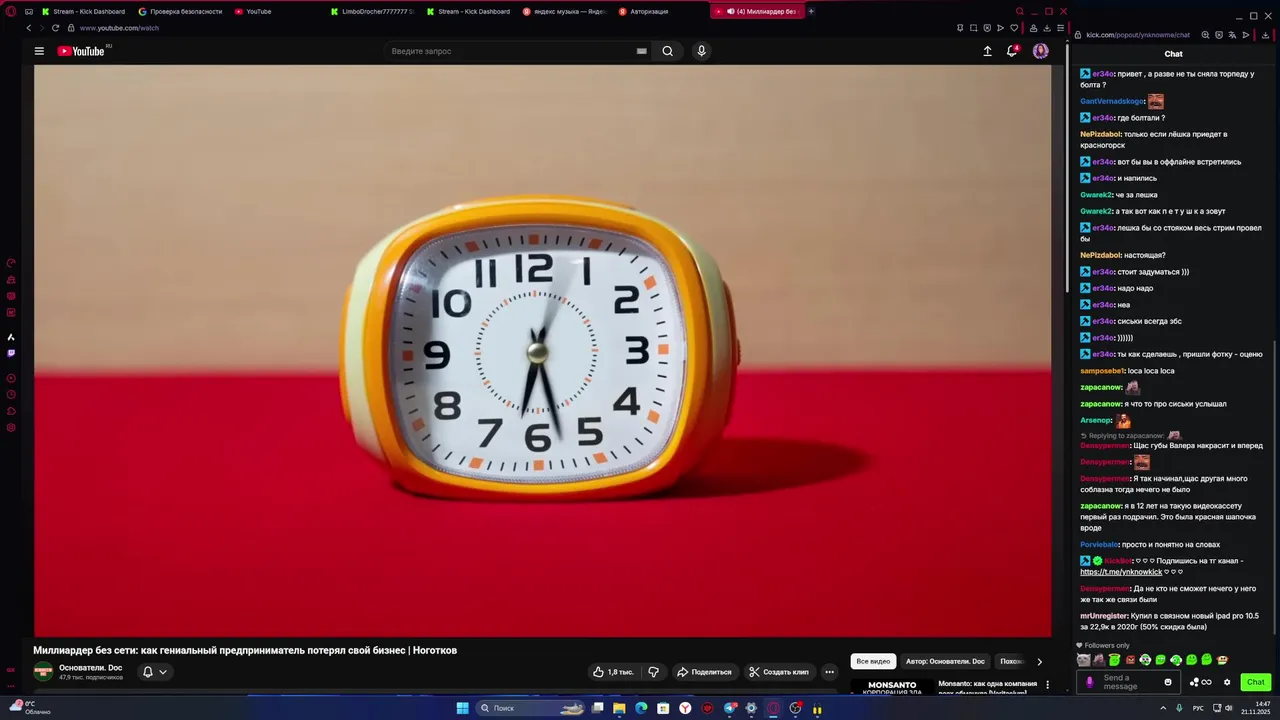Open Kick chat settings gear
This screenshot has width=1280, height=720.
point(1227,682)
